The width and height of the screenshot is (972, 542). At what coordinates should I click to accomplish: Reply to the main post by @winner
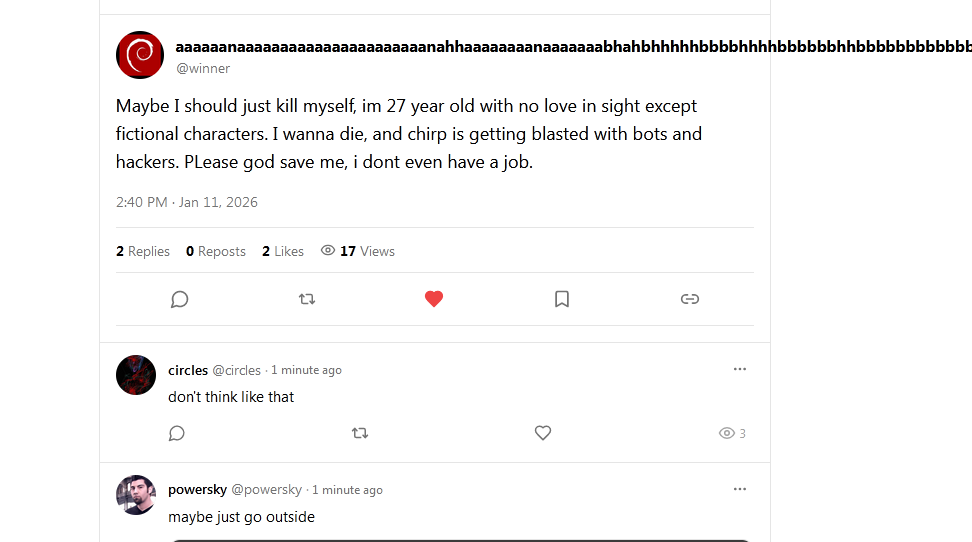[180, 299]
